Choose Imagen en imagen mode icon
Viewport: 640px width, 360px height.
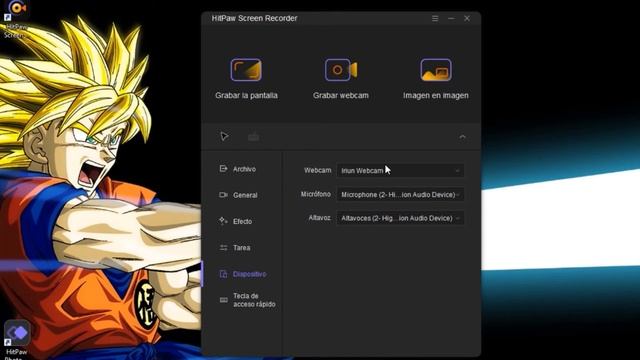tap(436, 70)
